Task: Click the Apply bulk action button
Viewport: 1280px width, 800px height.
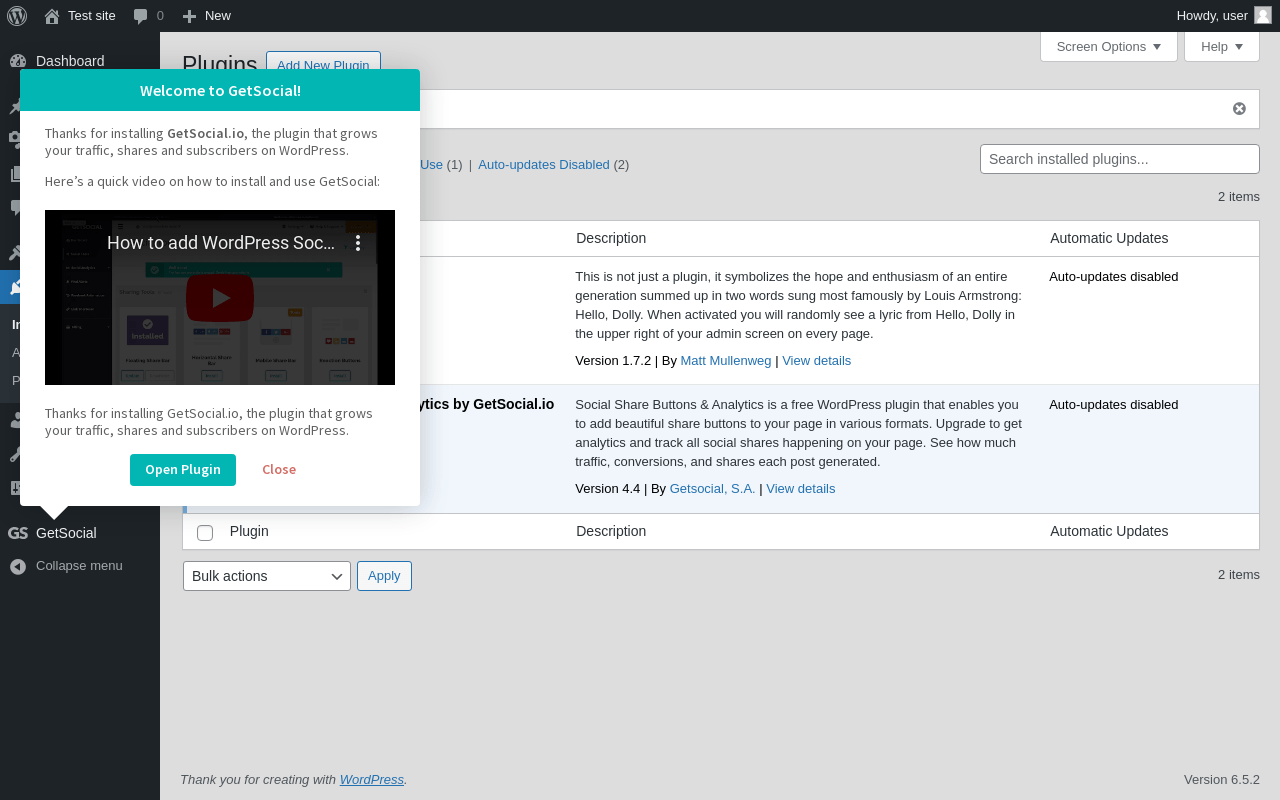Action: (x=384, y=576)
